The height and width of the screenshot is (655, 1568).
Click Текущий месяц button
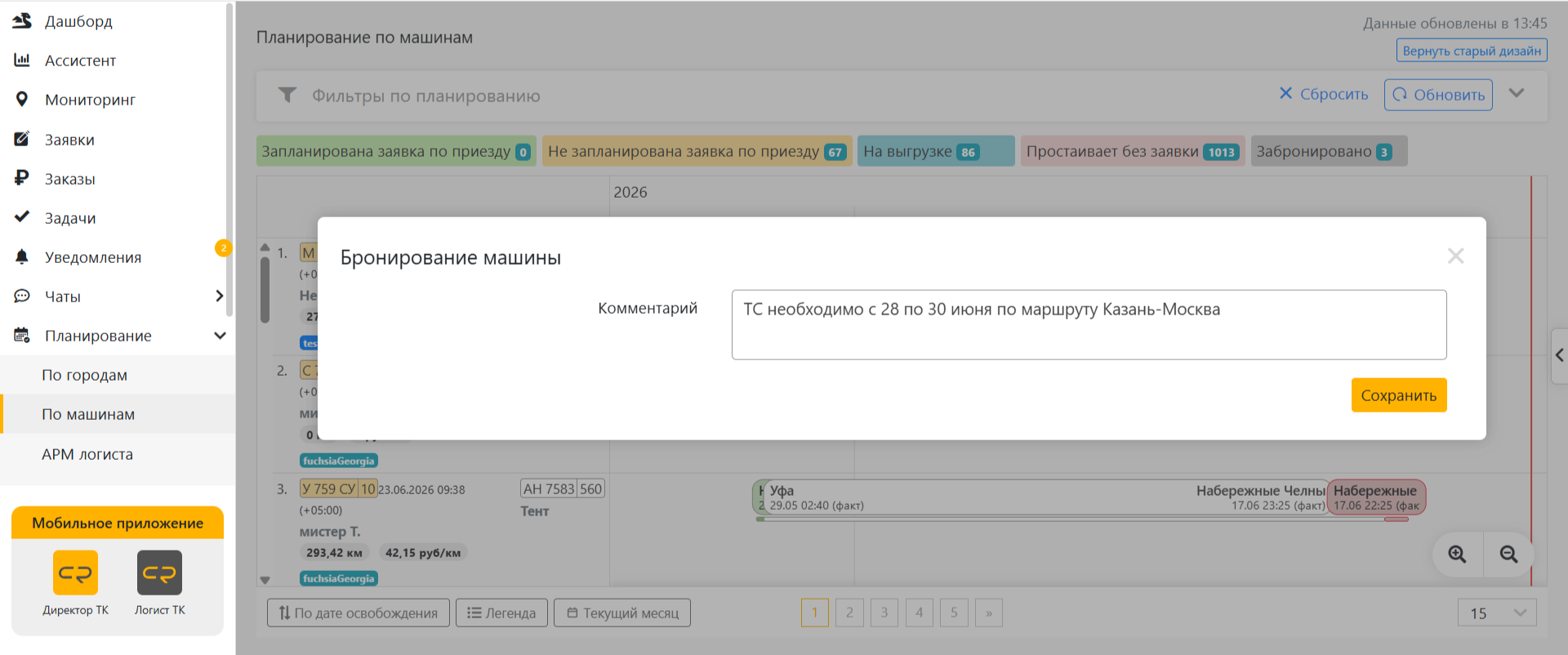point(622,613)
